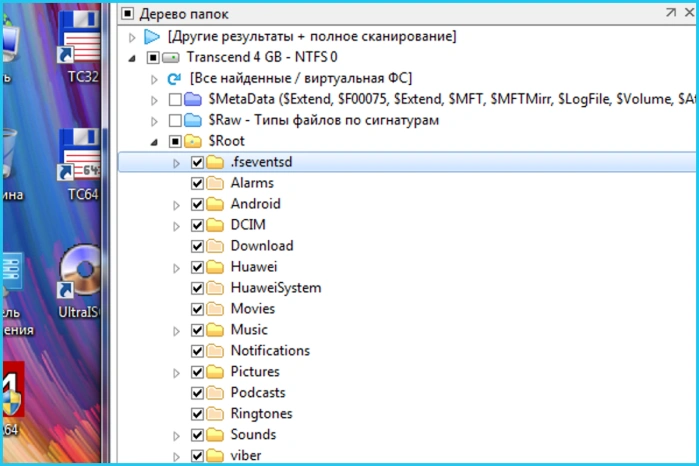Click the Alarms folder icon
Image resolution: width=699 pixels, height=466 pixels.
[x=215, y=183]
